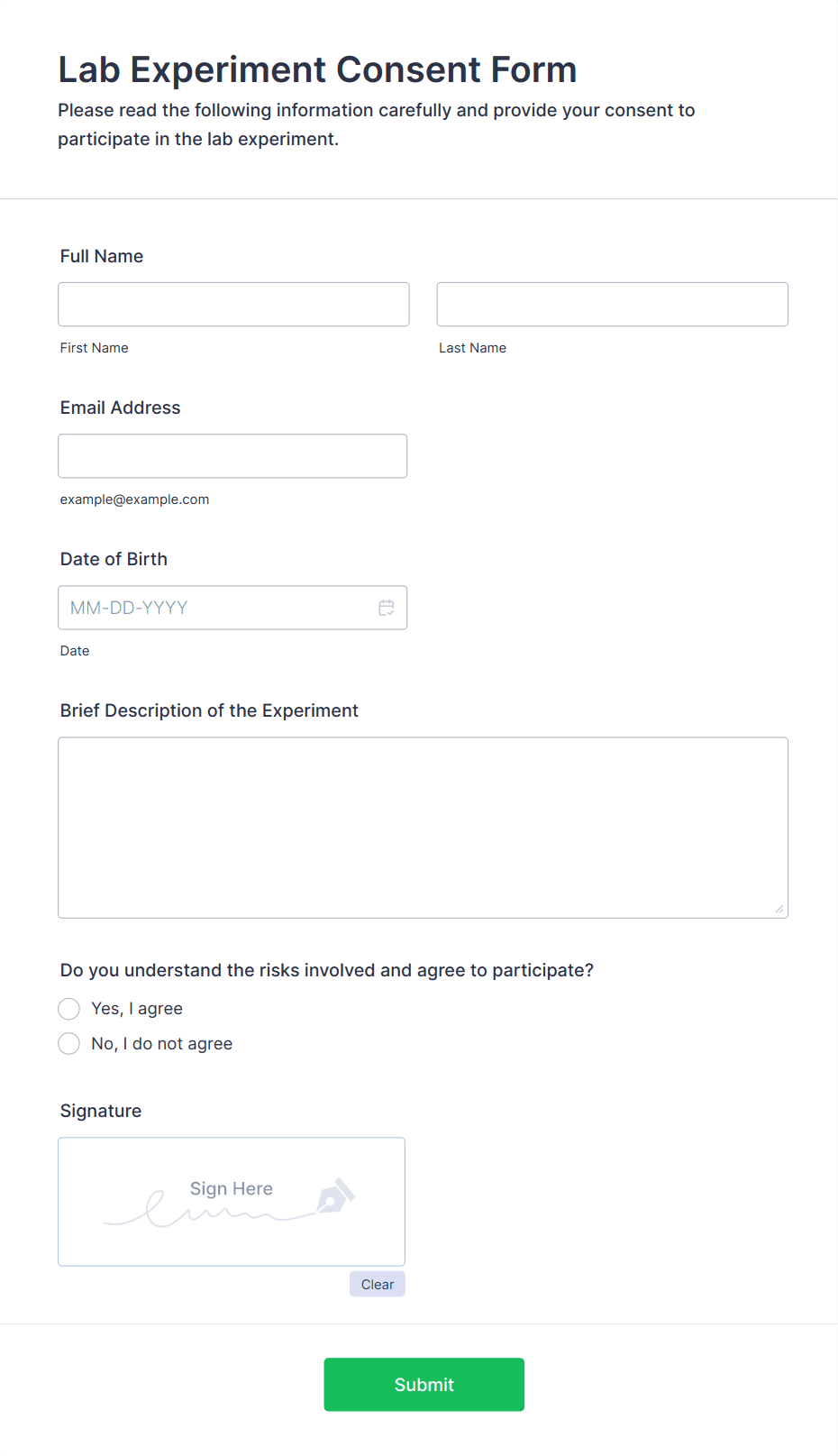Open the Date of Birth calendar picker icon

387,608
